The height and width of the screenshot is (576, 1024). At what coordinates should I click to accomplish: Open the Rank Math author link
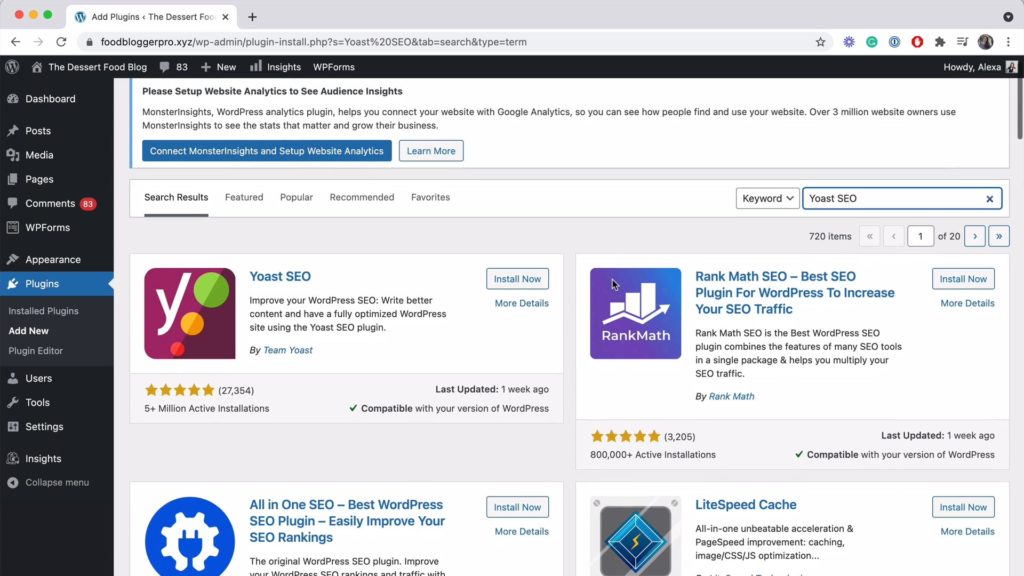coord(731,396)
